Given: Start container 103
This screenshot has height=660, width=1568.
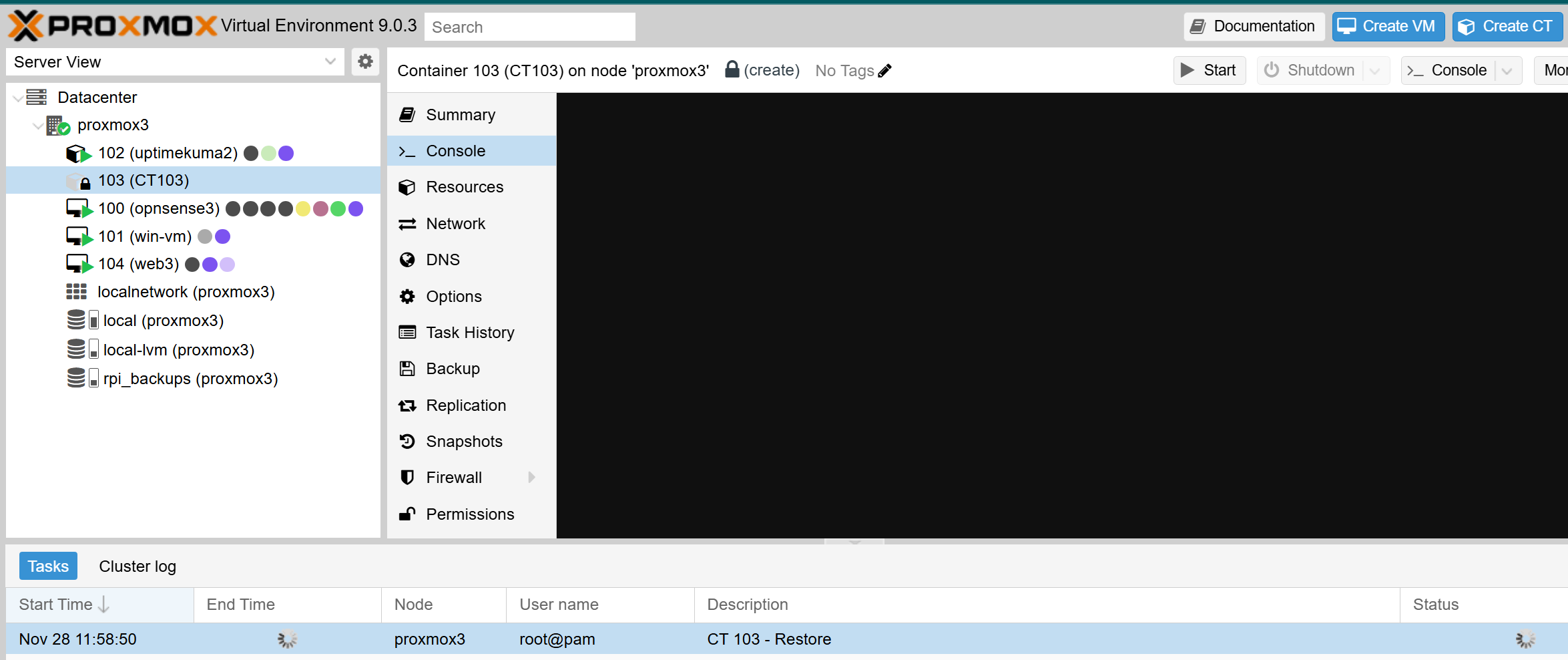Looking at the screenshot, I should coord(1210,71).
